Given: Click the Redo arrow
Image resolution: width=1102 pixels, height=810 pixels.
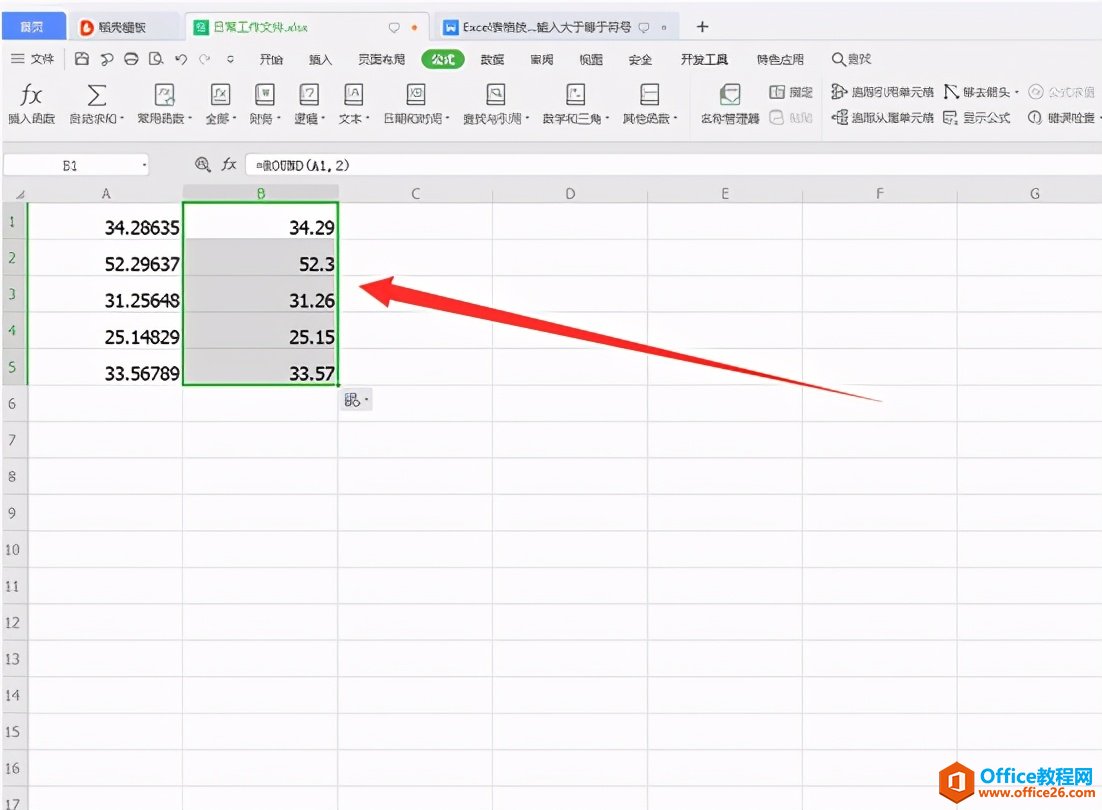Looking at the screenshot, I should coord(205,59).
